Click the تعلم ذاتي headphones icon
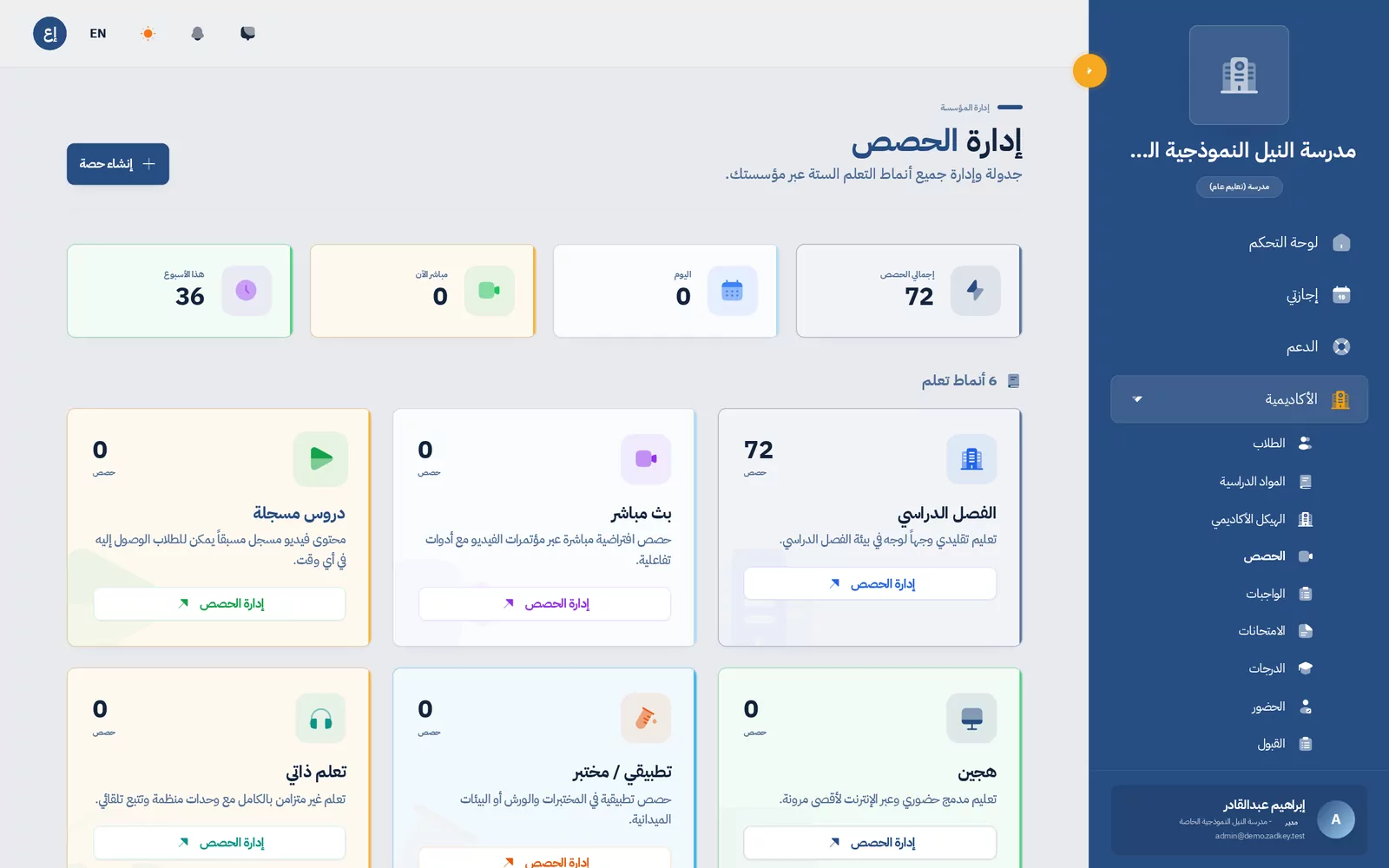This screenshot has width=1389, height=868. (320, 718)
